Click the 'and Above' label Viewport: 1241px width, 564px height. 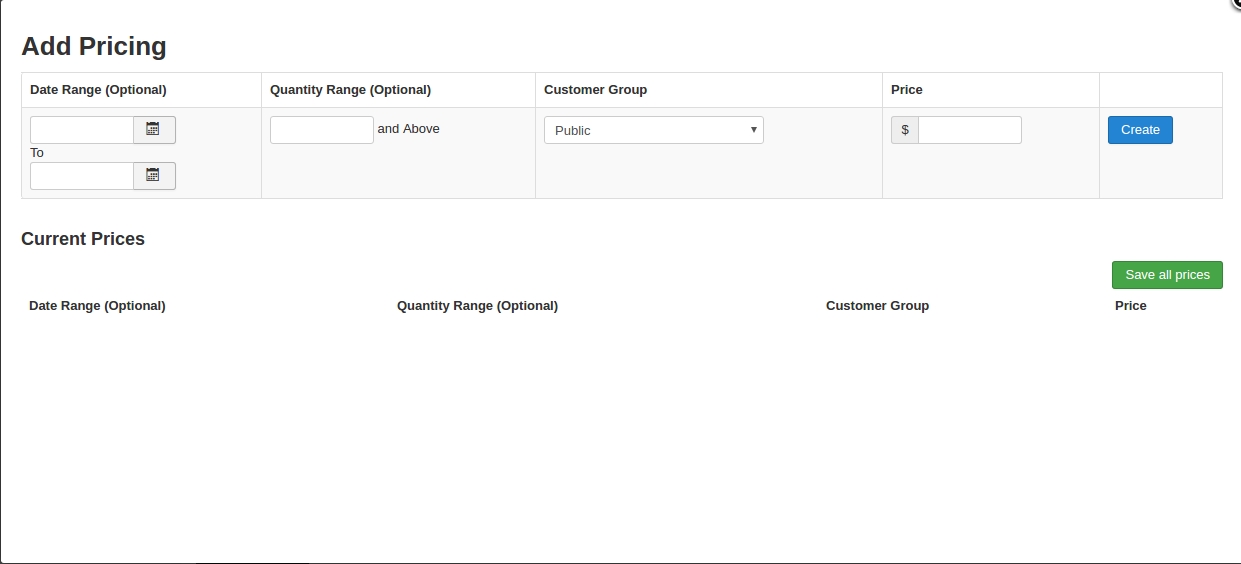pyautogui.click(x=409, y=129)
